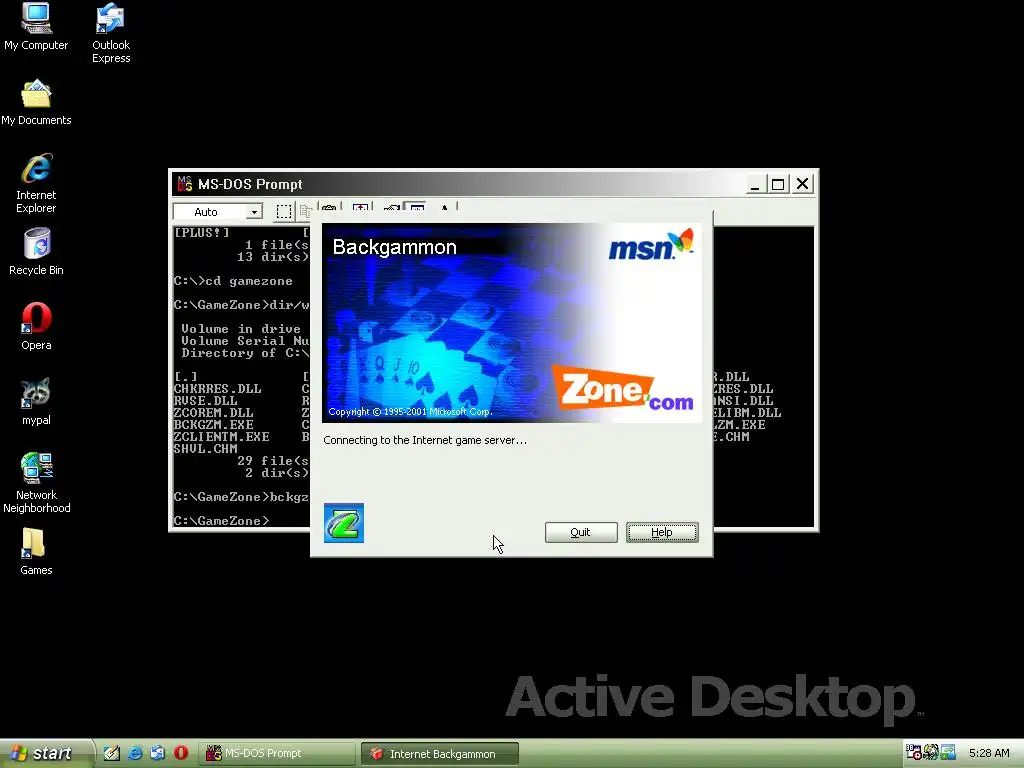The width and height of the screenshot is (1024, 768).
Task: Open Internet Explorer desktop icon
Action: point(36,184)
